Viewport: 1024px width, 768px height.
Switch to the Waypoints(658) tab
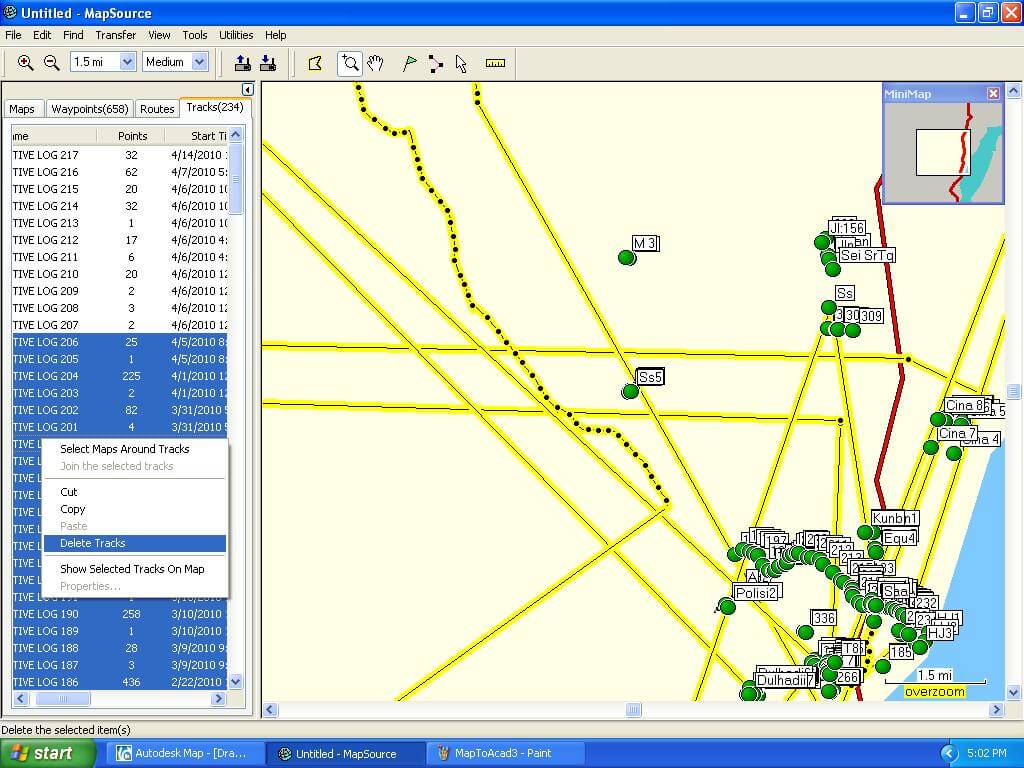pos(90,109)
